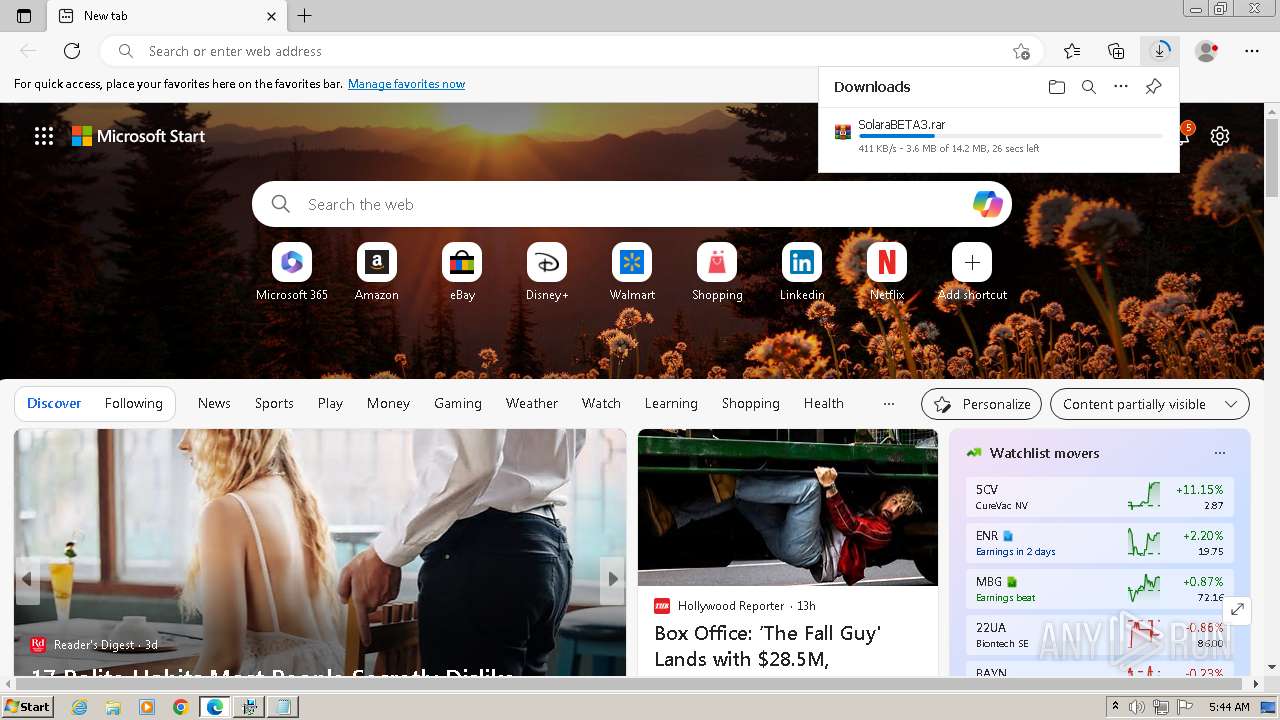
Task: Open the Disney+ shortcut tile
Action: 547,272
